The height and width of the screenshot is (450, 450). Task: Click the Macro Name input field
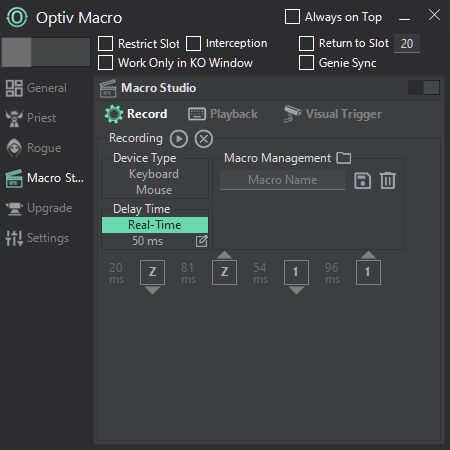coord(282,180)
